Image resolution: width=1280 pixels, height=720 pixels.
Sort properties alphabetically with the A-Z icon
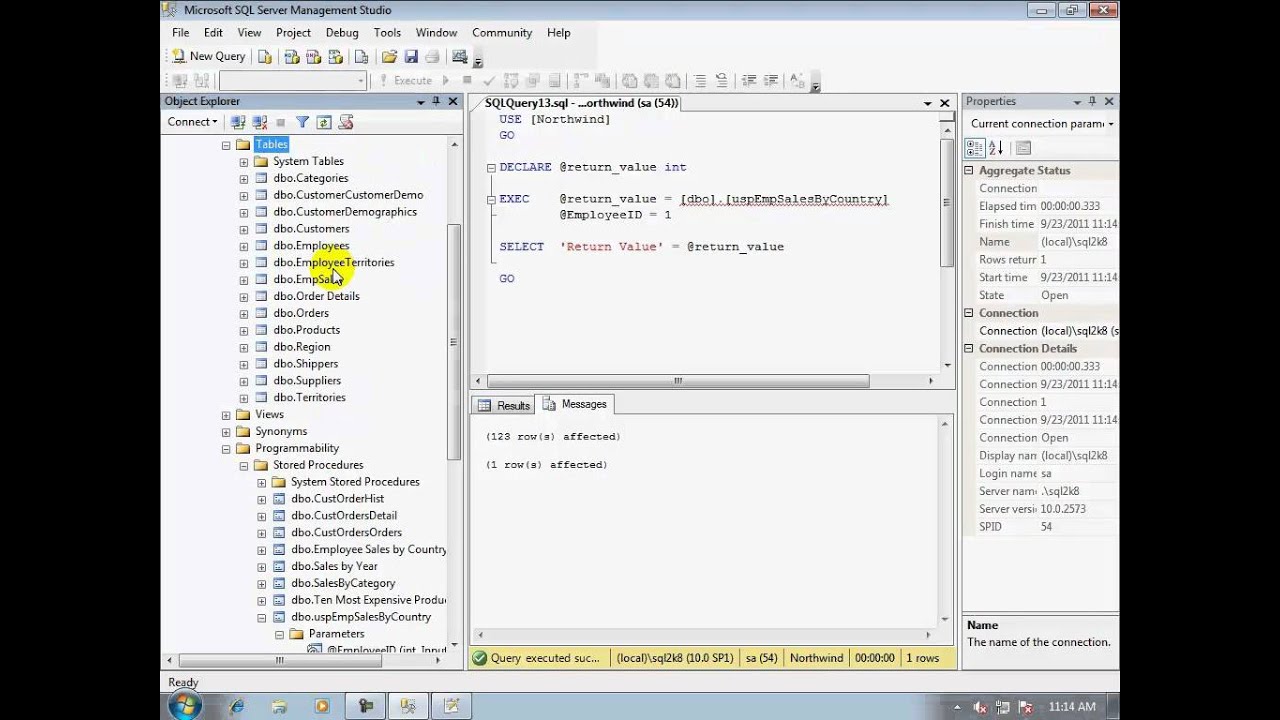pyautogui.click(x=996, y=148)
